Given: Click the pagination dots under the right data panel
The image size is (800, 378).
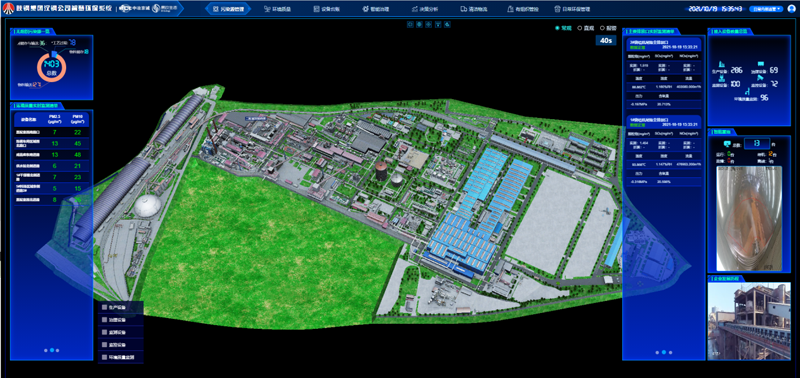Looking at the screenshot, I should point(663,352).
